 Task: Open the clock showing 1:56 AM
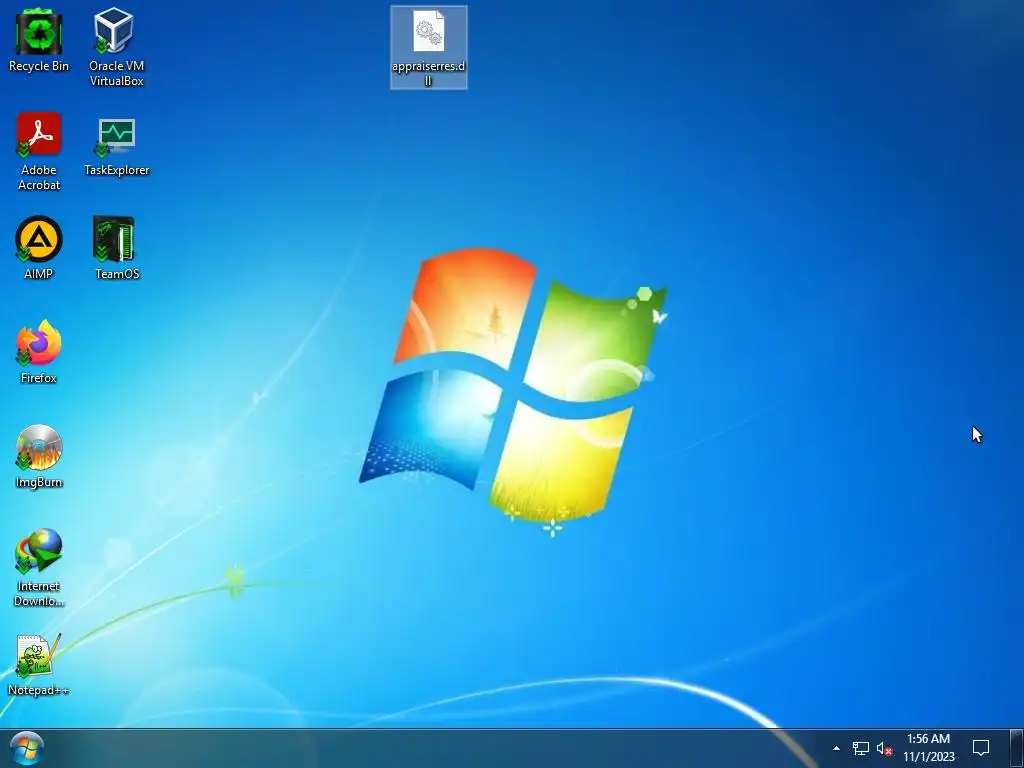point(929,748)
